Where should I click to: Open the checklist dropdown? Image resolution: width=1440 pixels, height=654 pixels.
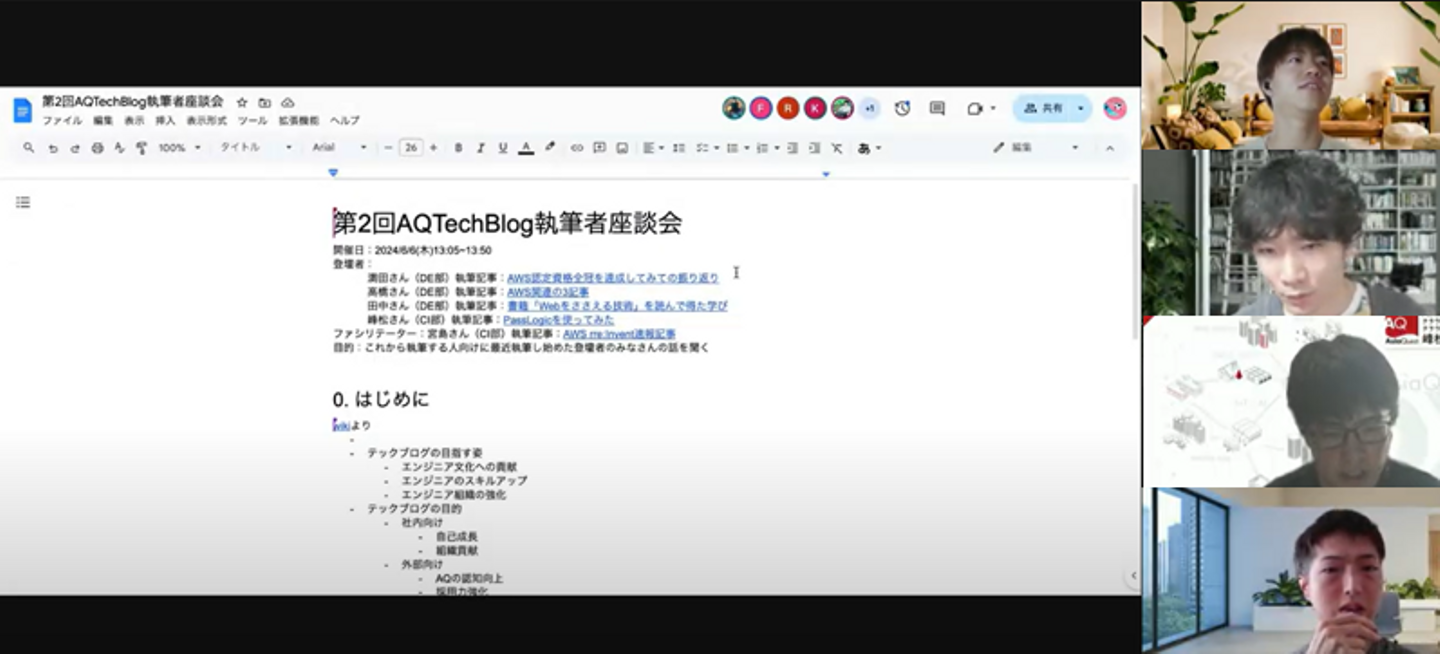point(707,148)
